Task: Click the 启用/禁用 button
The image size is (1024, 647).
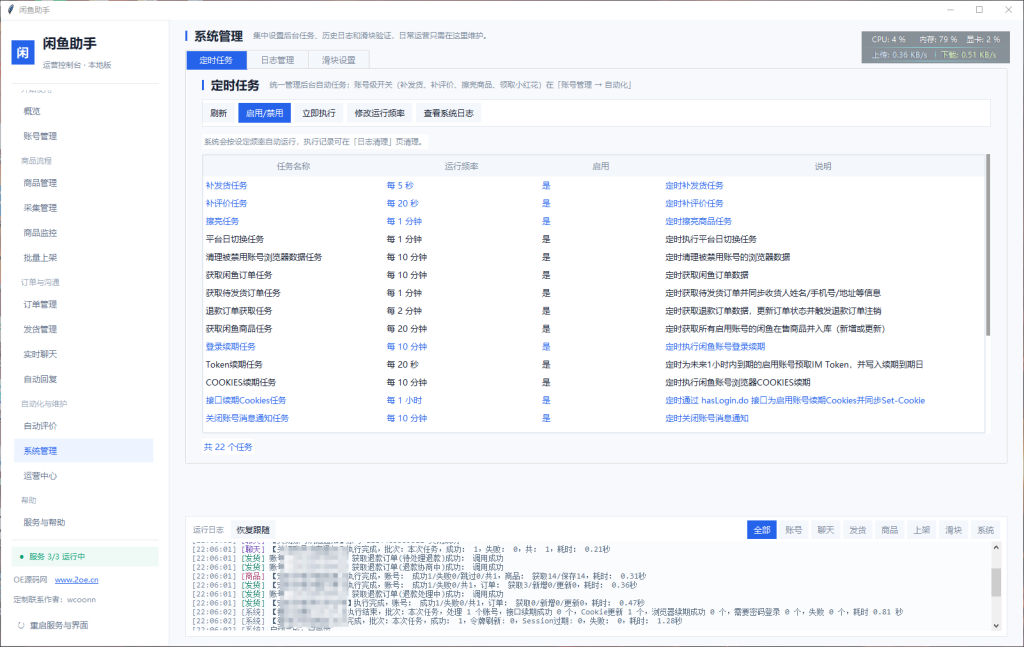Action: 264,113
